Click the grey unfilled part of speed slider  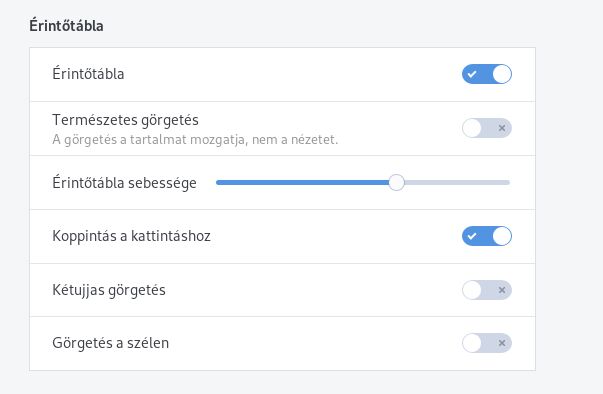click(x=457, y=183)
